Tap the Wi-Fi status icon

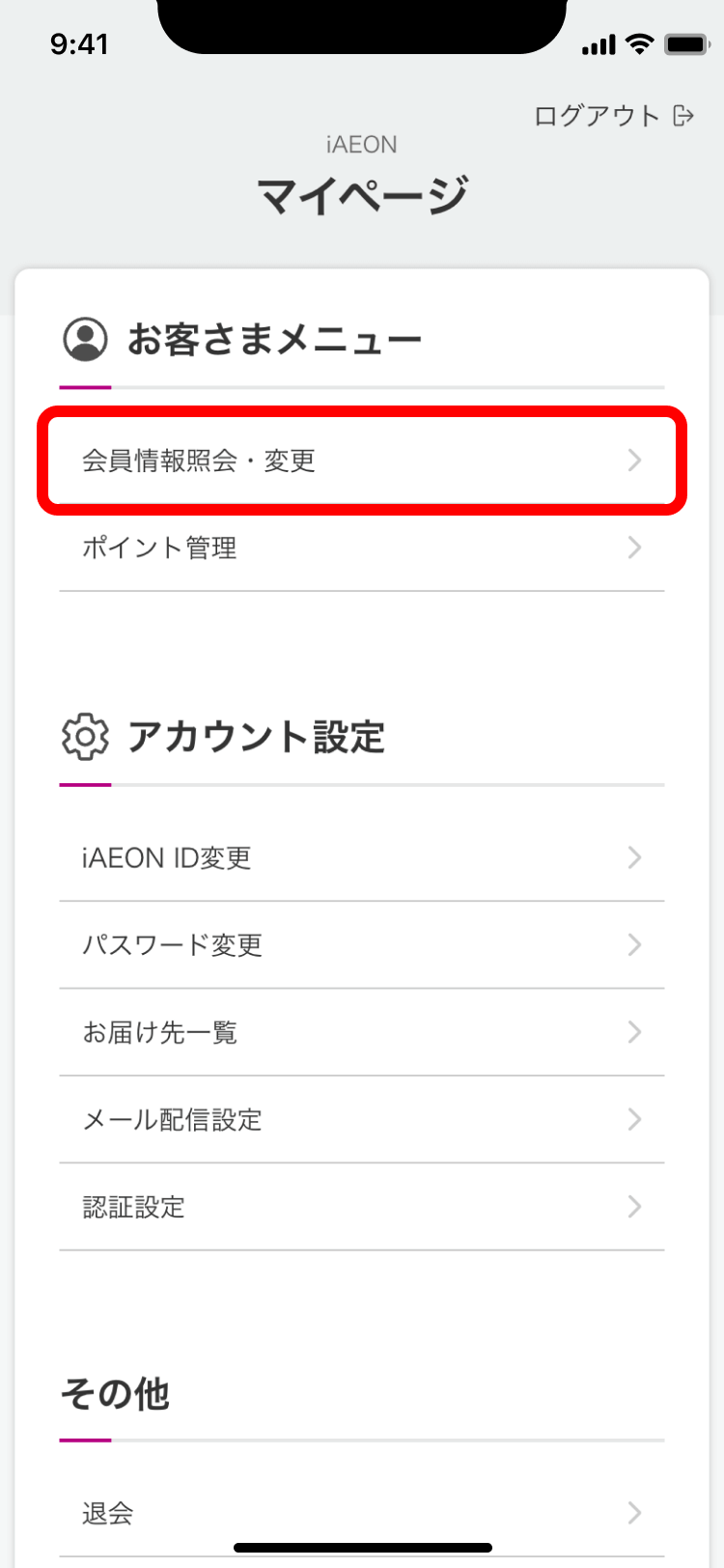point(639,44)
